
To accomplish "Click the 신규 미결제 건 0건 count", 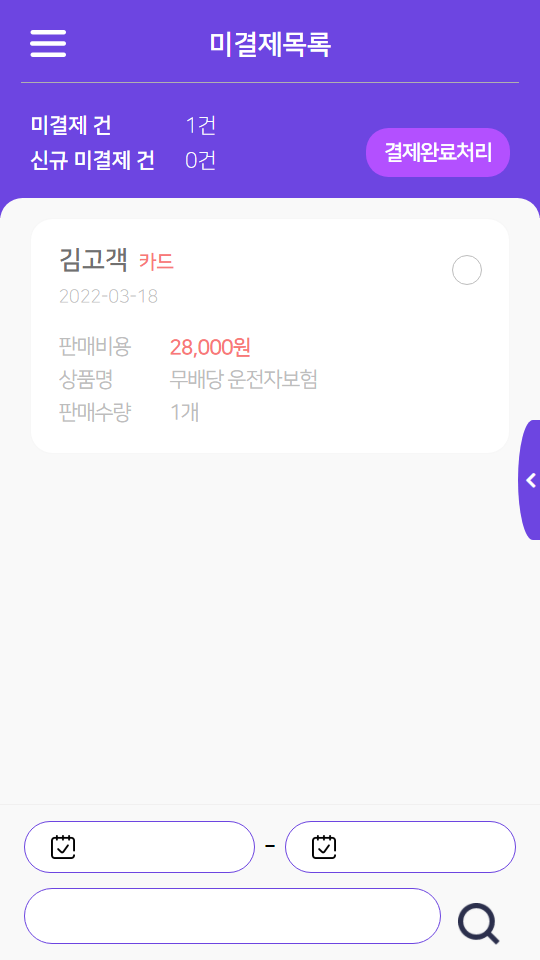I will point(201,160).
